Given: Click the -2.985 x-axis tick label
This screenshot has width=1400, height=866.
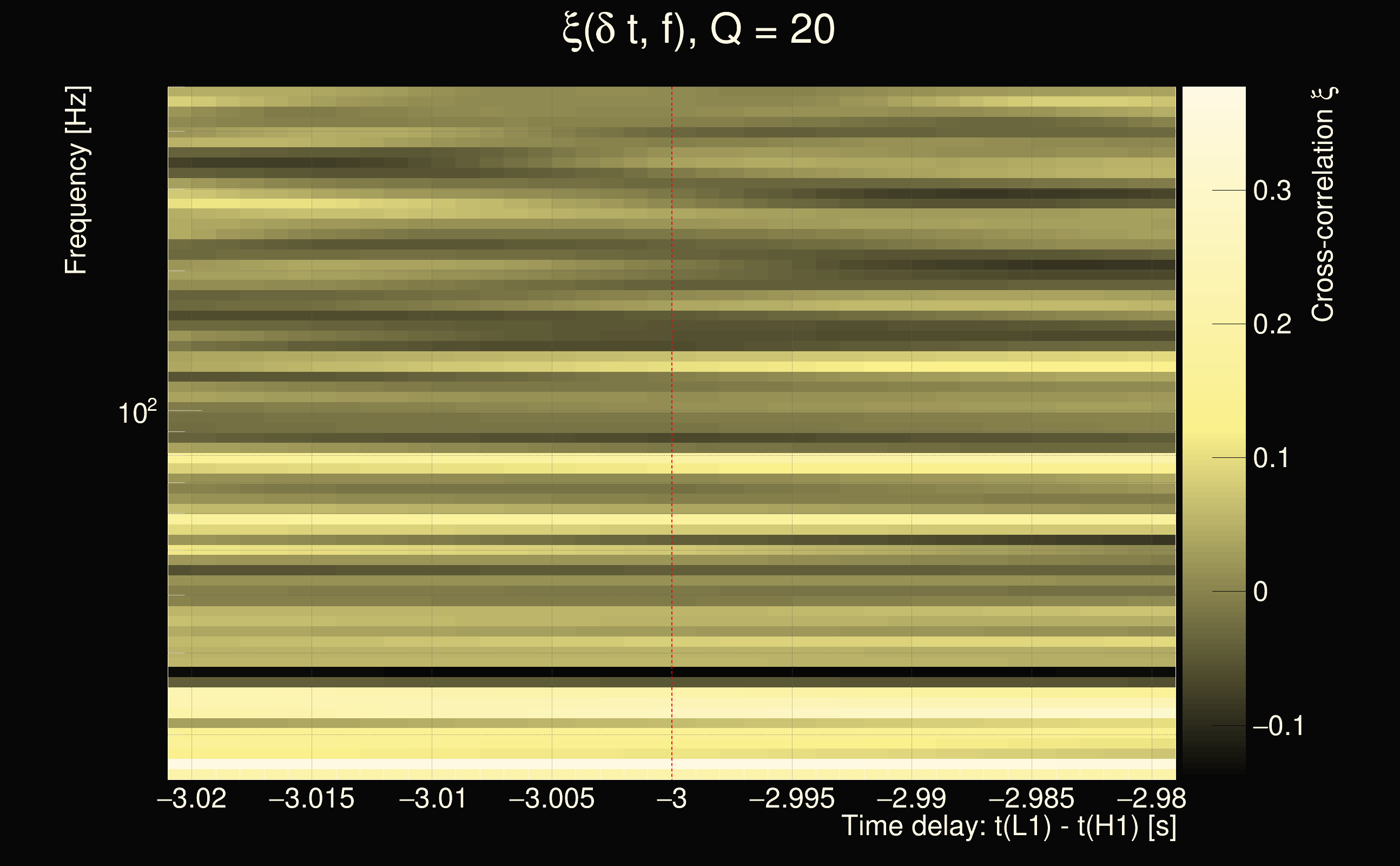Looking at the screenshot, I should click(1032, 798).
